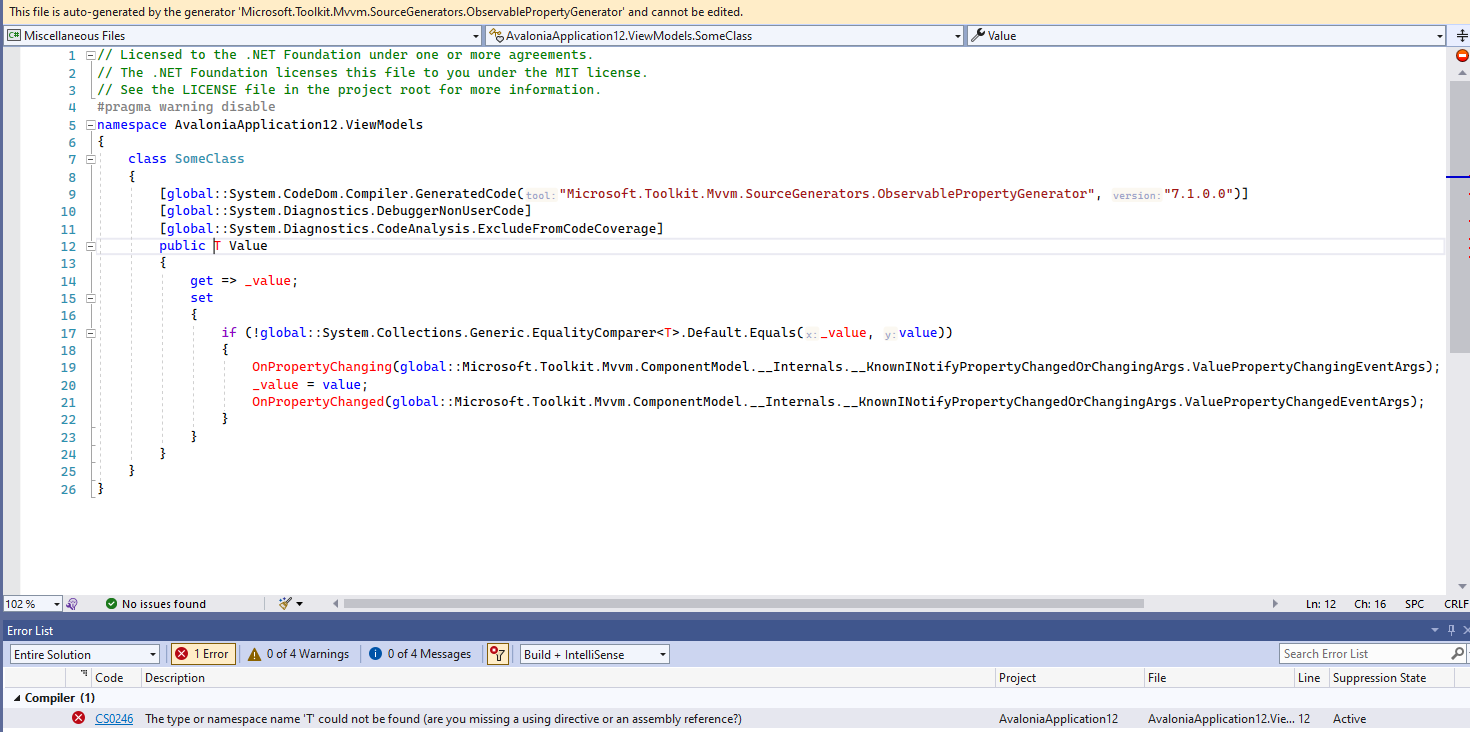The image size is (1470, 732).
Task: Sort errors by the Line column header
Action: click(1310, 677)
